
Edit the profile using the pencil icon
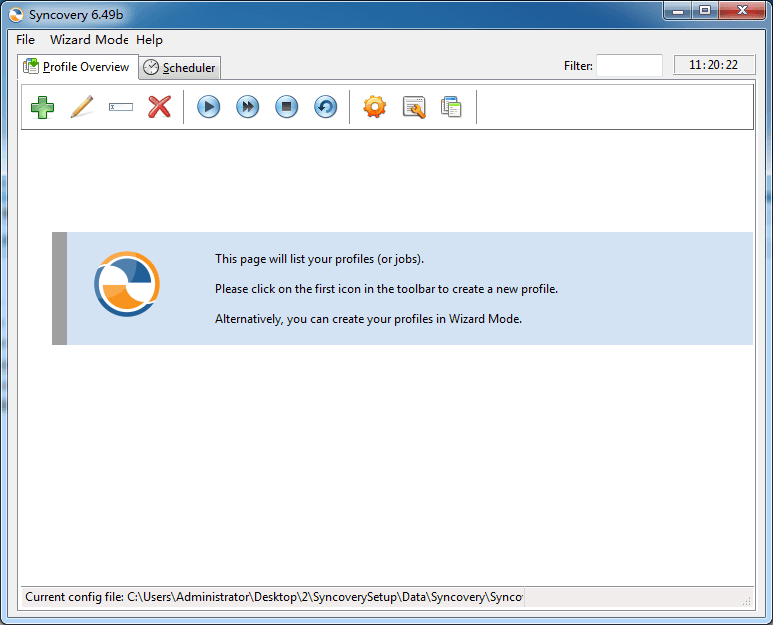pos(82,107)
